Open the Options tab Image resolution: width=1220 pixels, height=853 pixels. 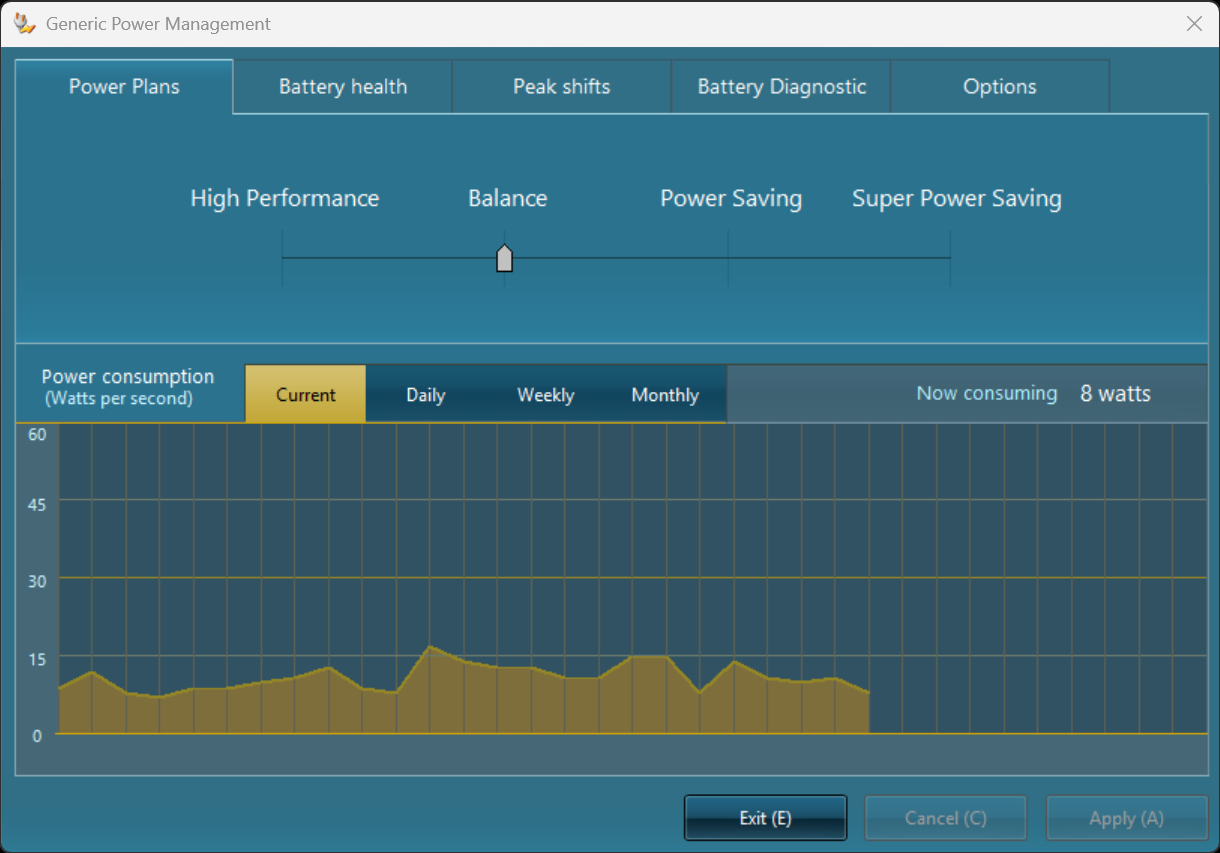pyautogui.click(x=1000, y=87)
